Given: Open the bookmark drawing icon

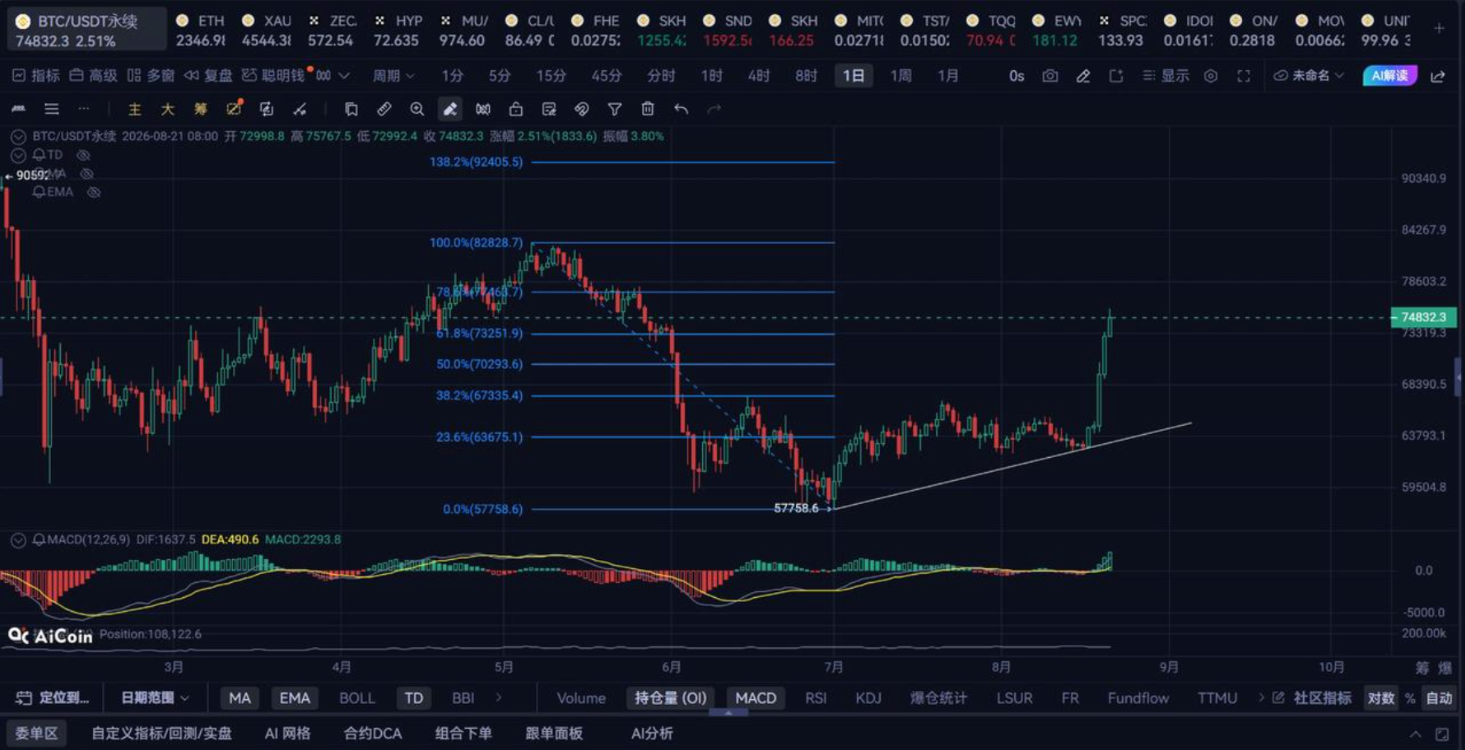Looking at the screenshot, I should pos(351,109).
